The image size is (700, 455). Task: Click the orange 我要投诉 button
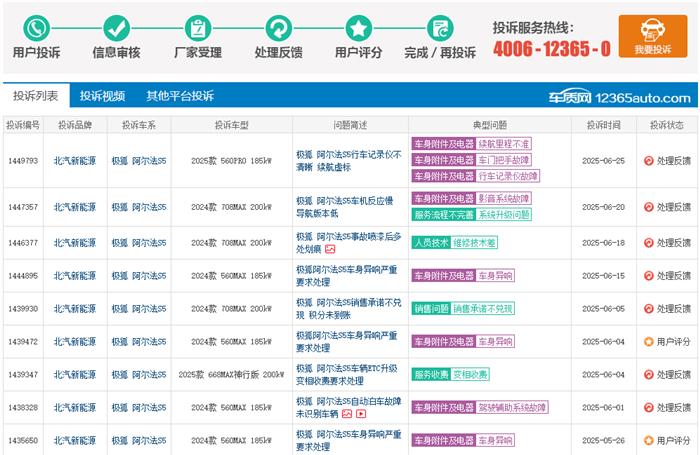(x=653, y=36)
